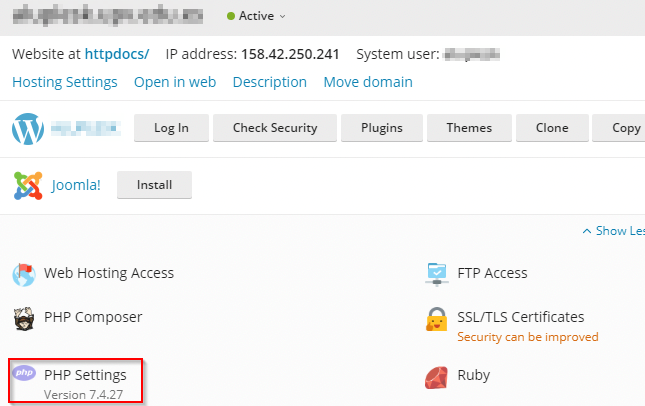
Task: Open the Hosting Settings link
Action: point(65,82)
